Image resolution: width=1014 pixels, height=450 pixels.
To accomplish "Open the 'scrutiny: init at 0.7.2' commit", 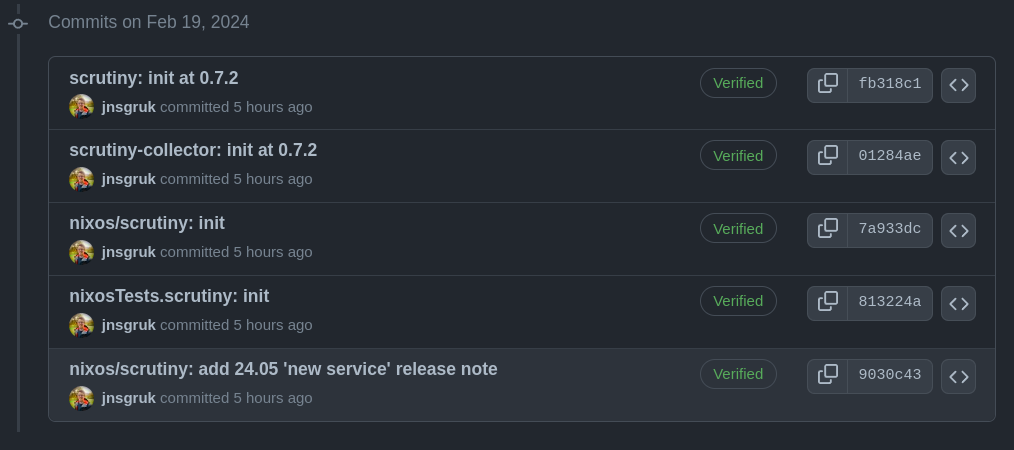I will [x=153, y=78].
